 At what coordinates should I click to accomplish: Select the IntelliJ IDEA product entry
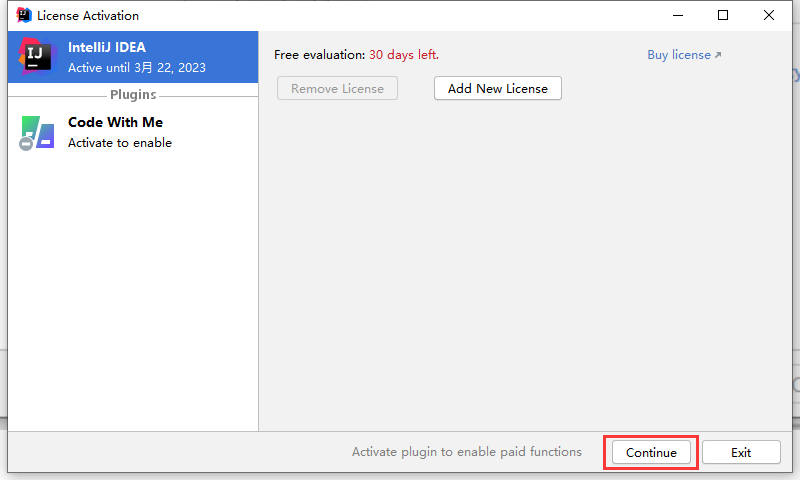click(x=133, y=57)
